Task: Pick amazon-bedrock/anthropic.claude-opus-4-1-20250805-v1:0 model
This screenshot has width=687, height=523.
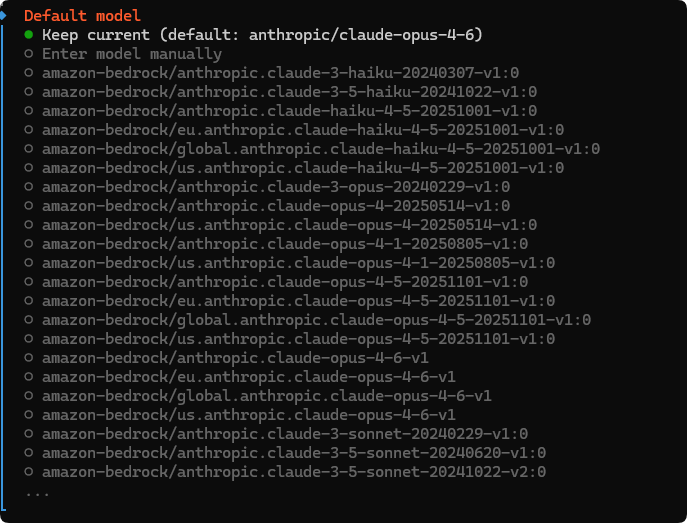Action: [x=285, y=244]
